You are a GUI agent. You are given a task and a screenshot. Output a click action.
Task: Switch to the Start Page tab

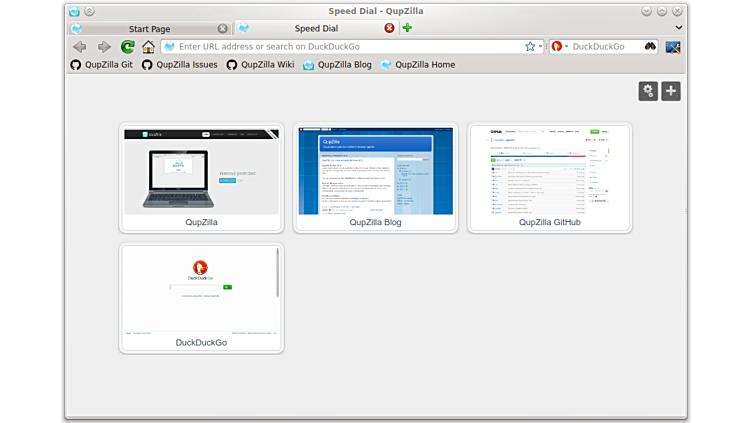(x=148, y=29)
